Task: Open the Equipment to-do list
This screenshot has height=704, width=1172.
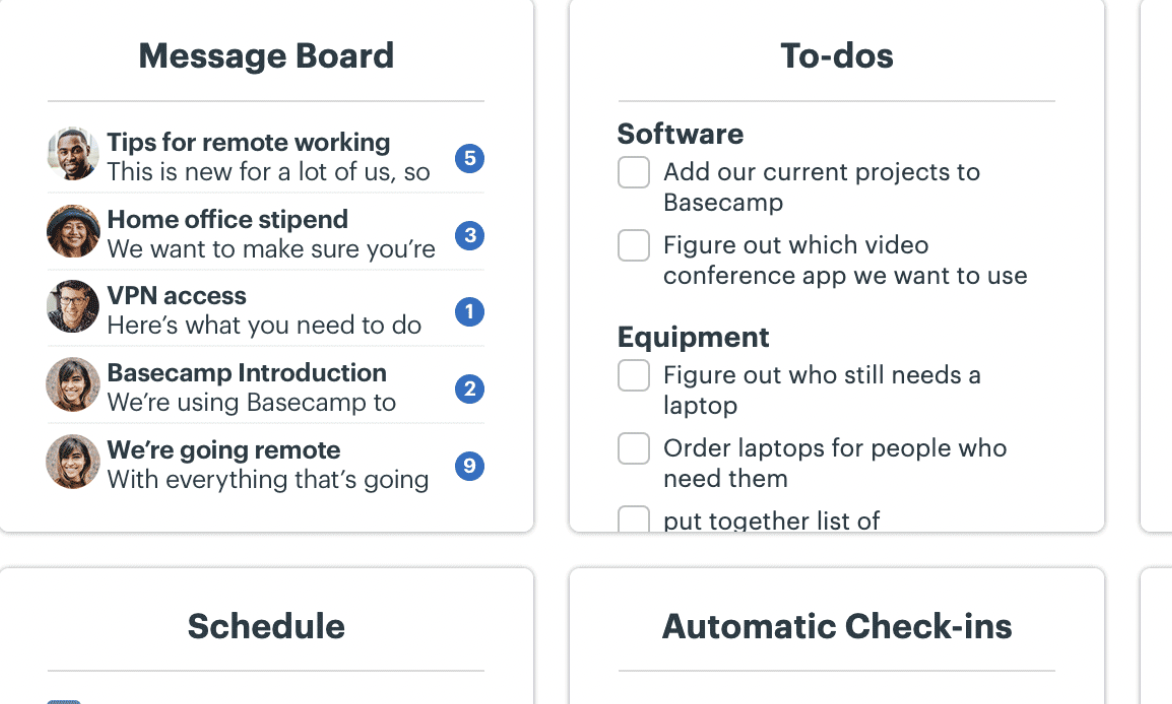Action: click(693, 337)
